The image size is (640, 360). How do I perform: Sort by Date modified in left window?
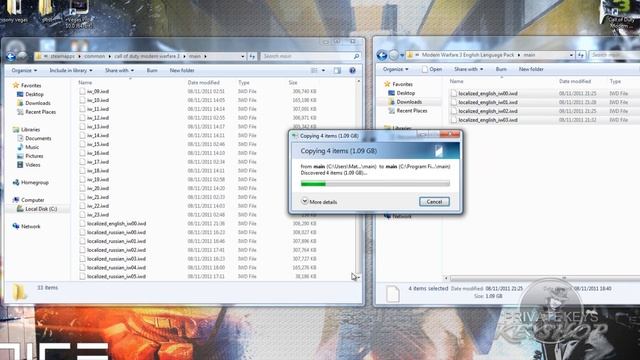point(204,82)
